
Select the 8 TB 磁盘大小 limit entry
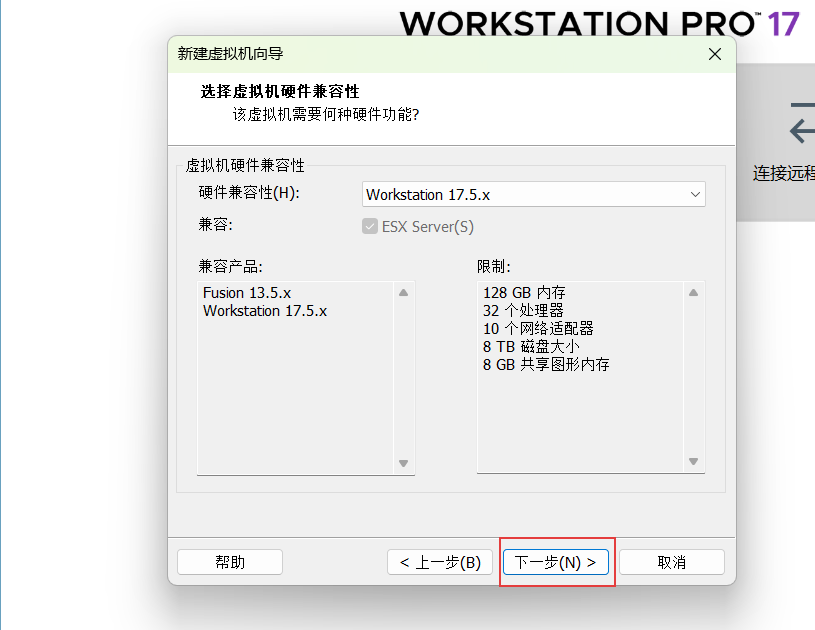[531, 347]
